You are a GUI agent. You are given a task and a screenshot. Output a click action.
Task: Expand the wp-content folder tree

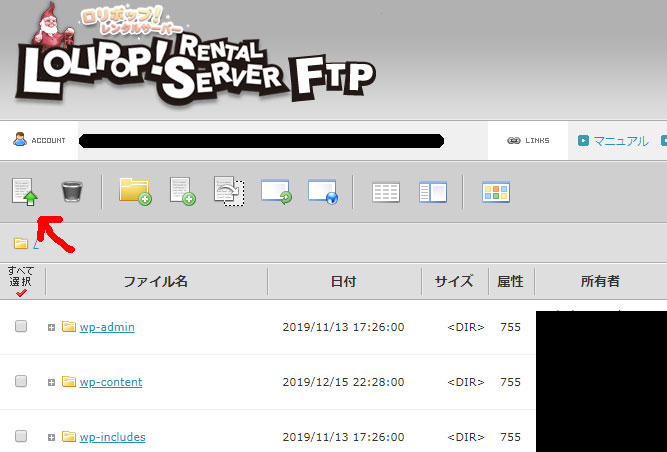(x=51, y=382)
